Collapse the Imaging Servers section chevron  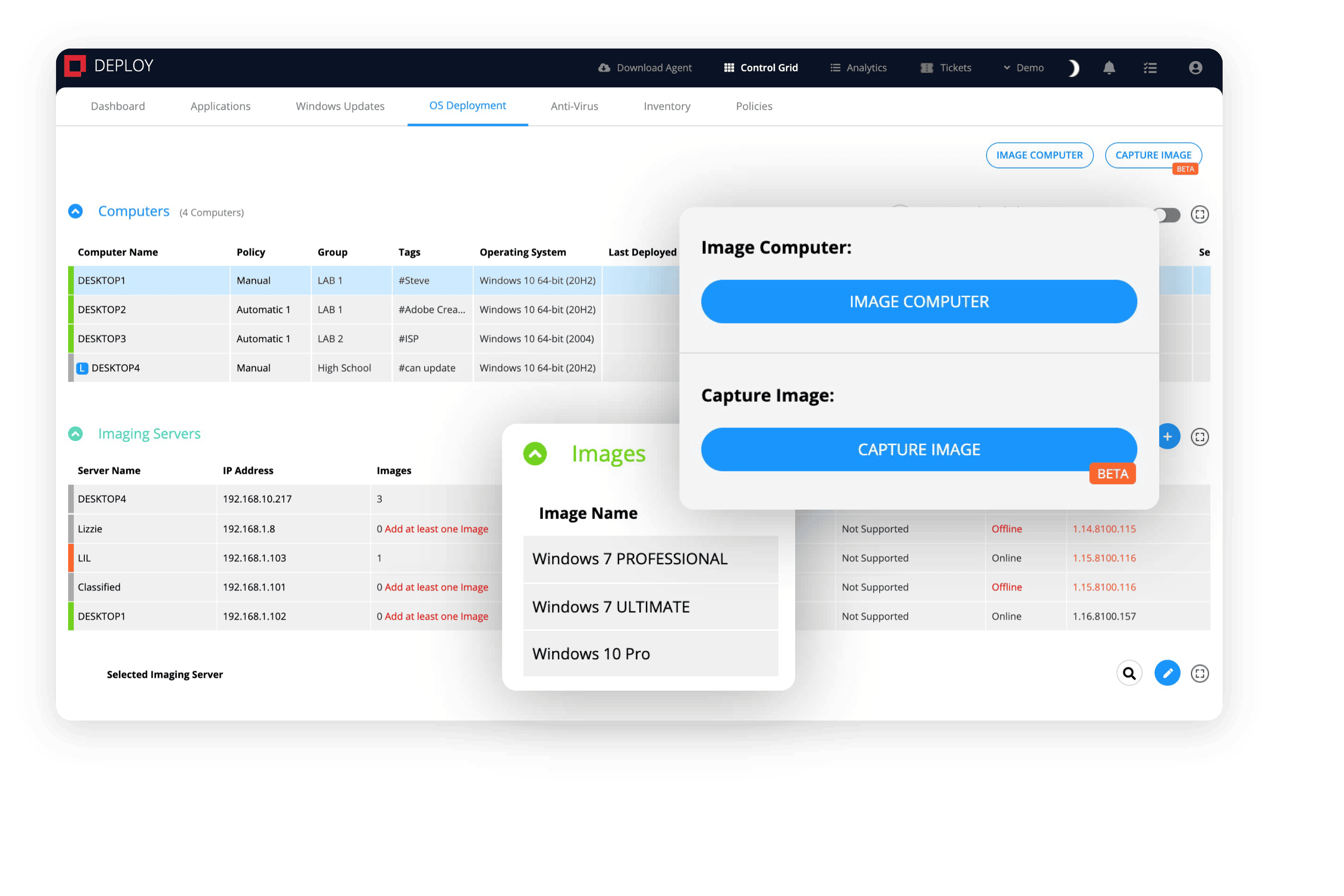point(76,434)
